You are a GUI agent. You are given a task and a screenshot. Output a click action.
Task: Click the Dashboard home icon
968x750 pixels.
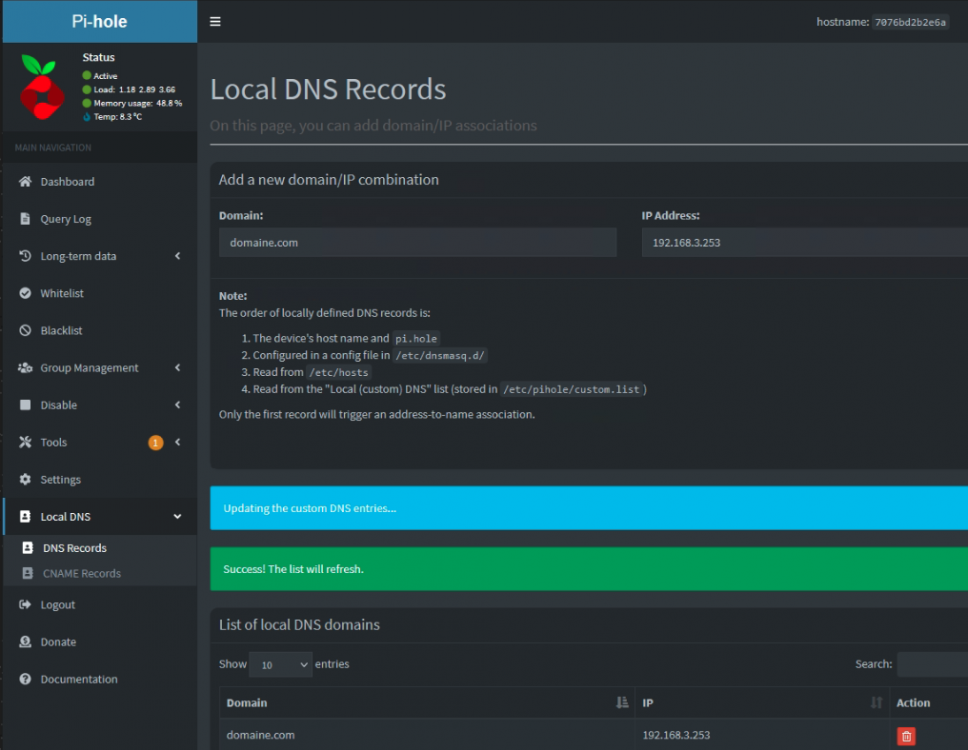point(25,181)
